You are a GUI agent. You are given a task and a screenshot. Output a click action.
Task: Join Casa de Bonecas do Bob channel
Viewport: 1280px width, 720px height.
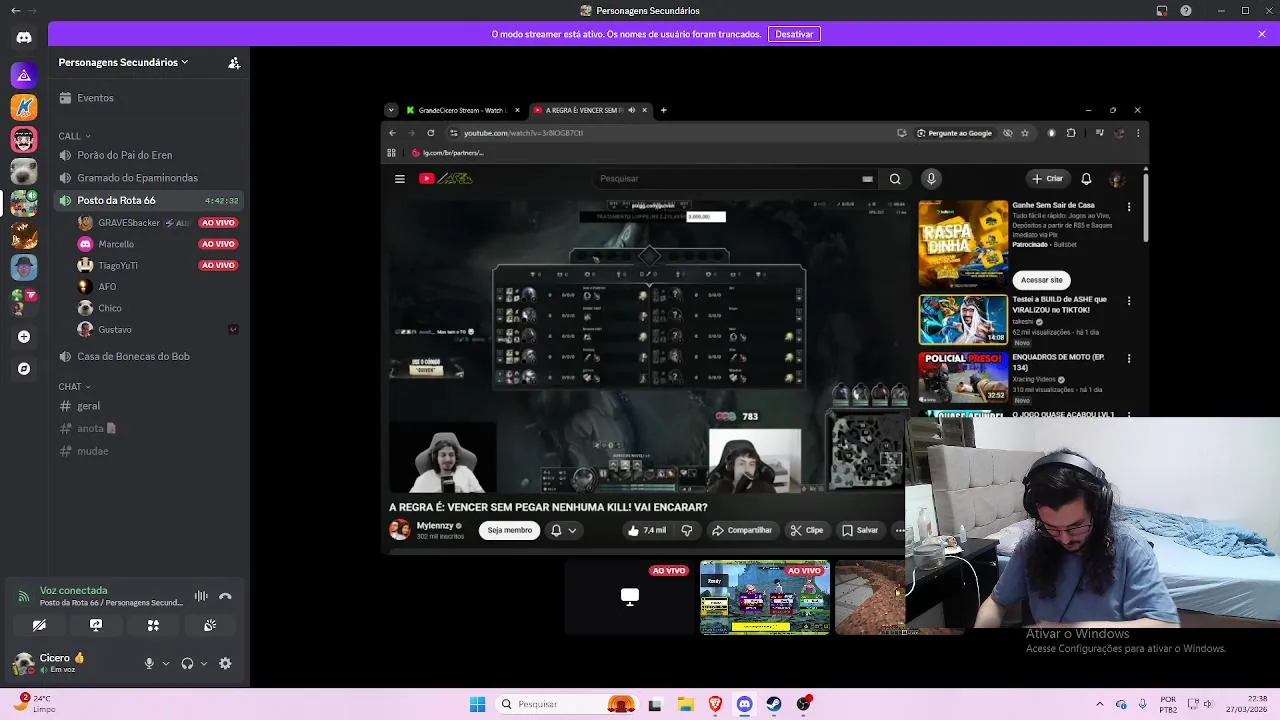coord(150,356)
